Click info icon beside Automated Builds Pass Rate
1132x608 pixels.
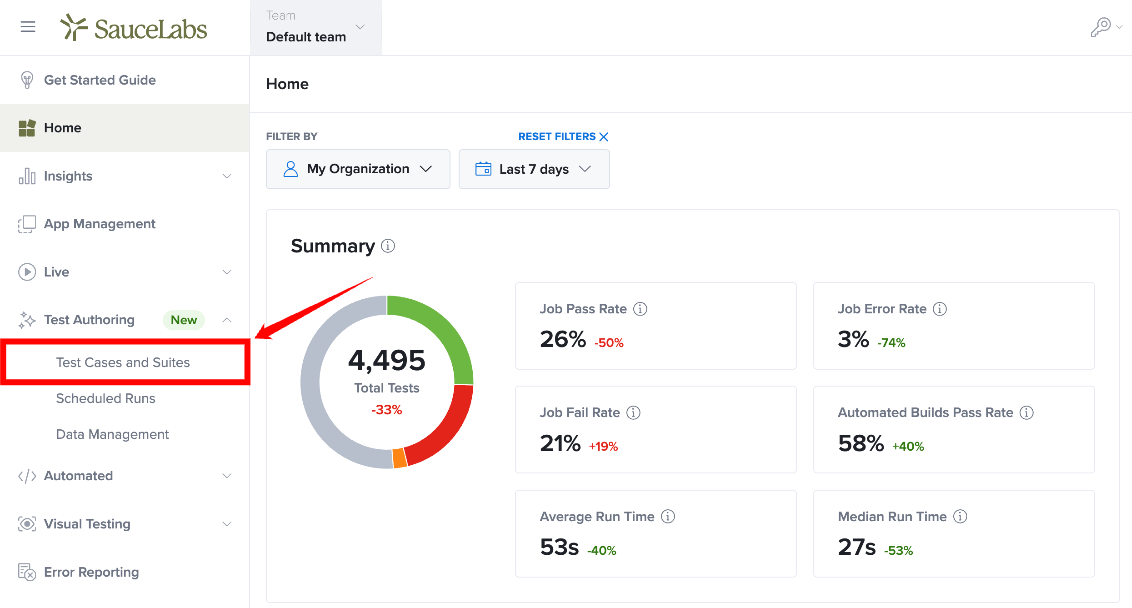pyautogui.click(x=1027, y=413)
